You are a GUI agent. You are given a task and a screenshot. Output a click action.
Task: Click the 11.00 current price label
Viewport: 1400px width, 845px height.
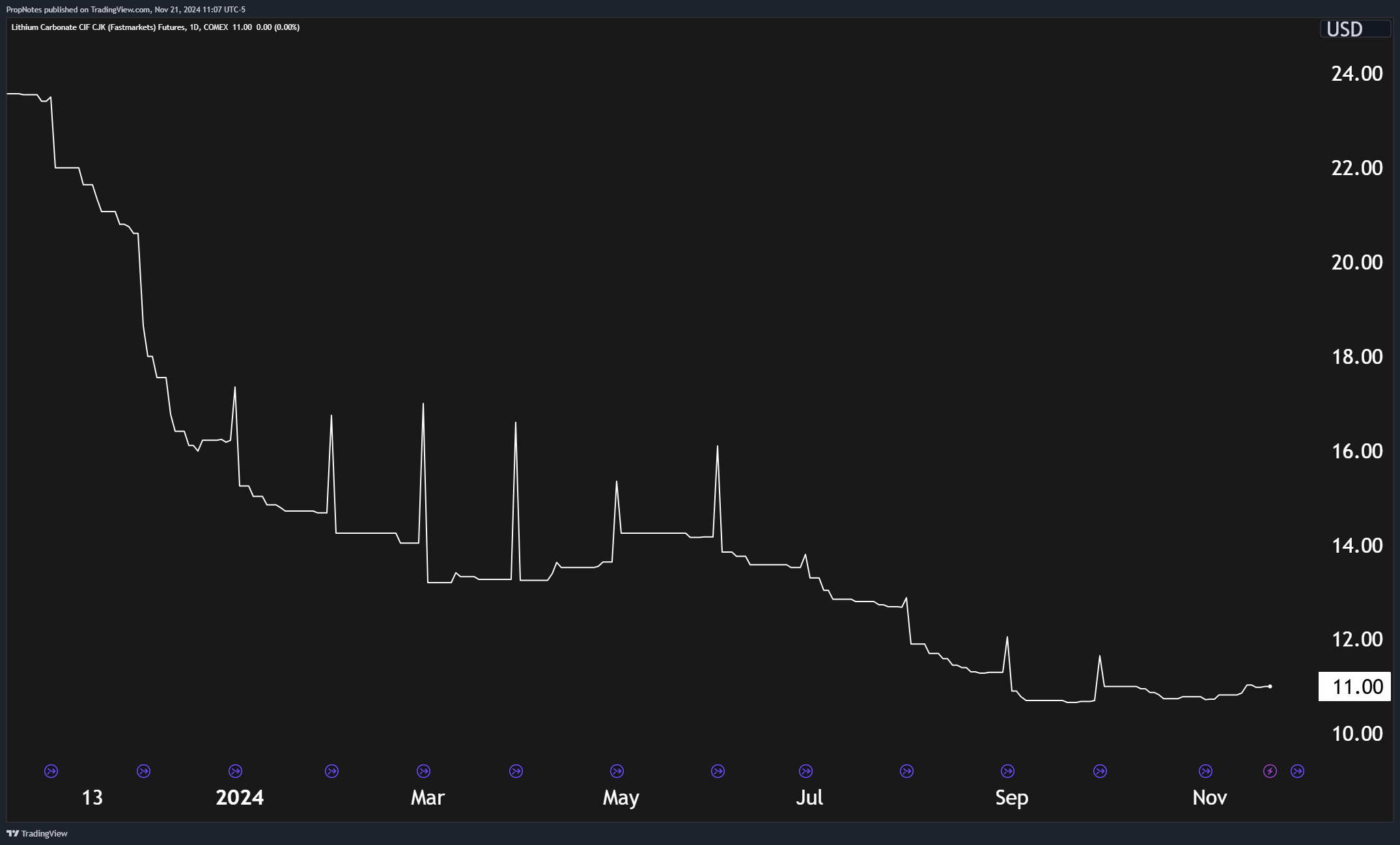[x=1354, y=687]
